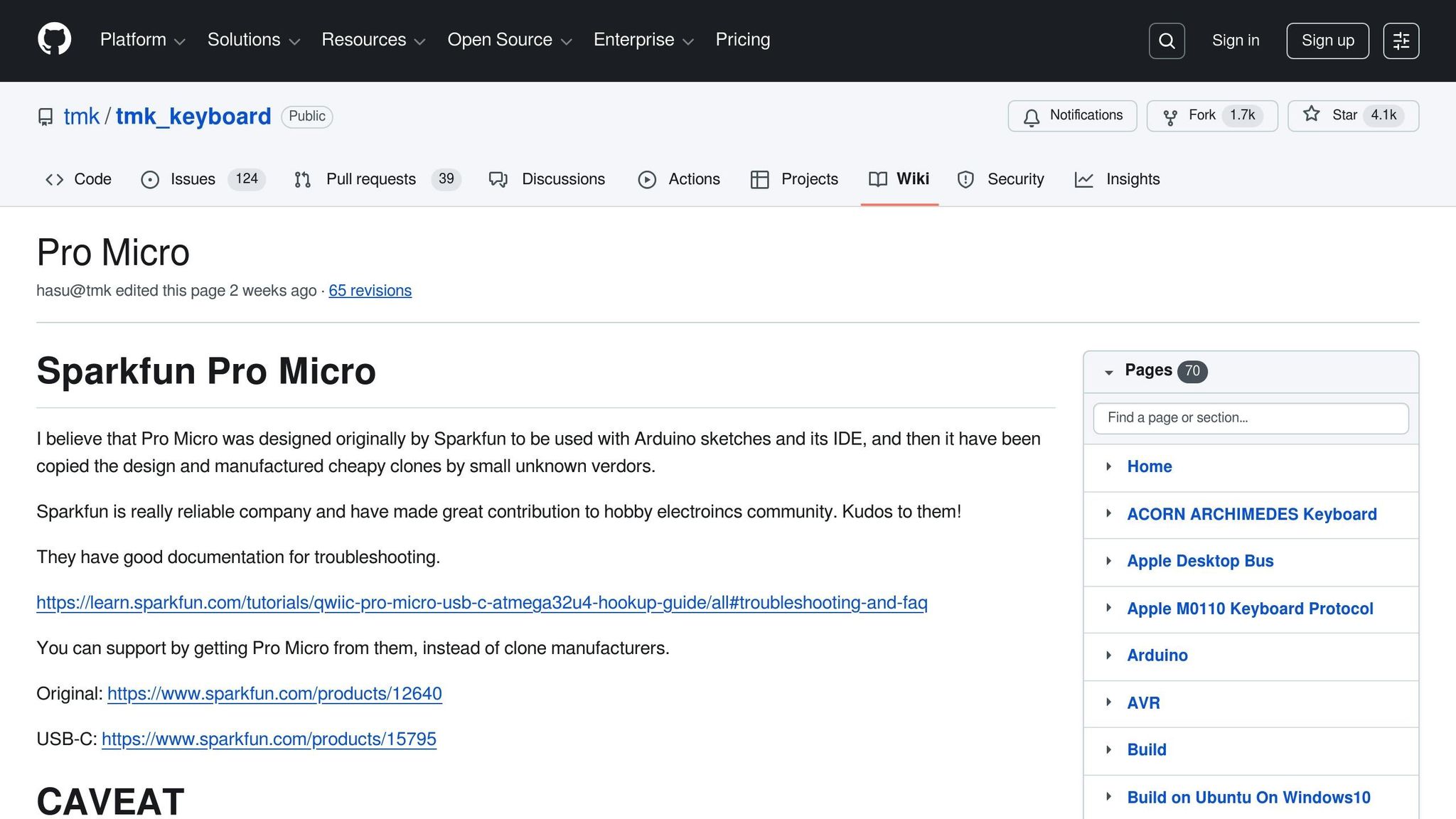The width and height of the screenshot is (1456, 819).
Task: Expand the AVR page sections
Action: (x=1108, y=702)
